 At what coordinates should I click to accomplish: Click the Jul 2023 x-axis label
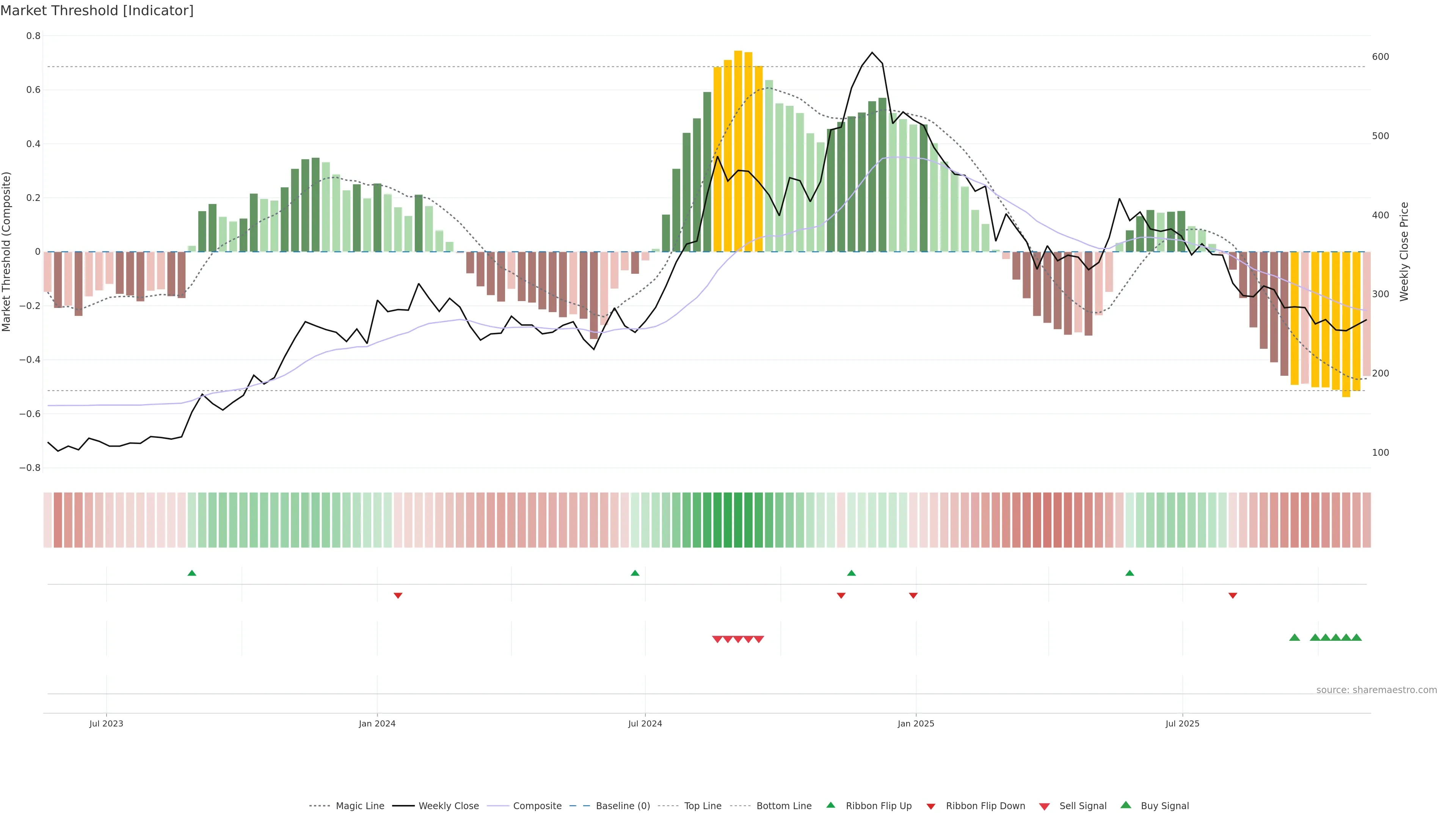point(106,723)
